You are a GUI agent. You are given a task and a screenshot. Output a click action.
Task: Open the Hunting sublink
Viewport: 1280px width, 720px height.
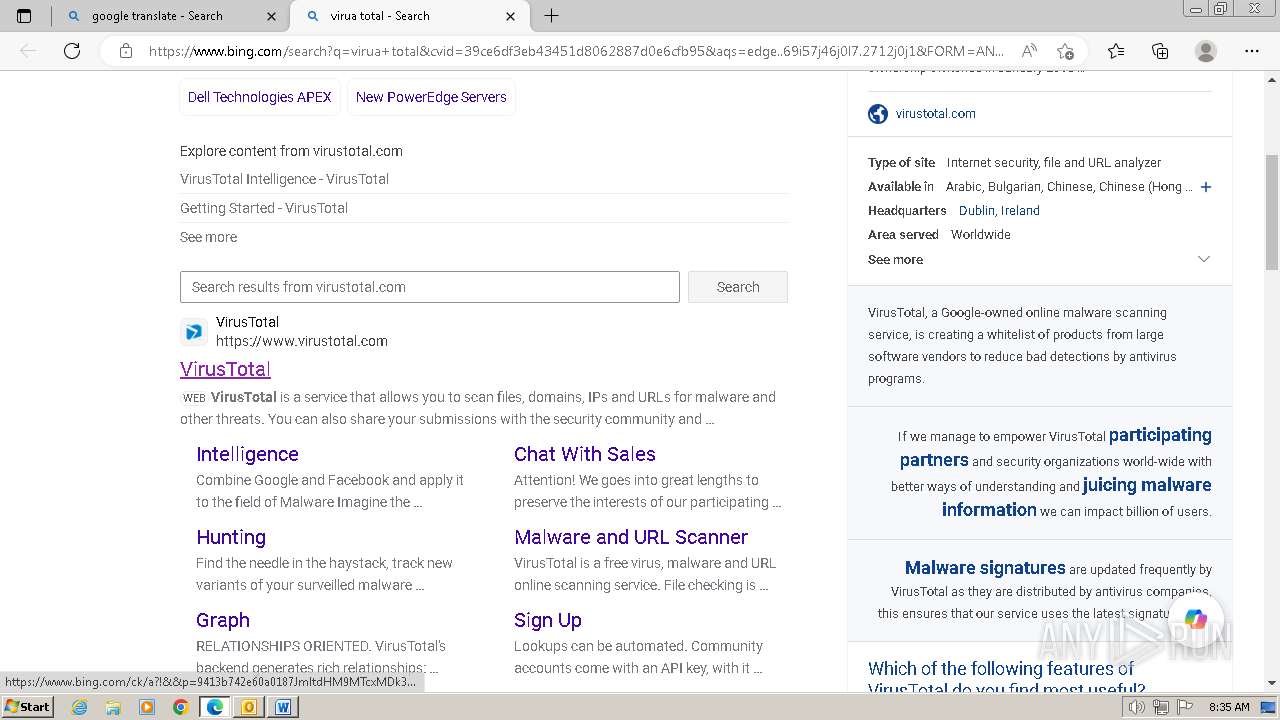coord(231,537)
